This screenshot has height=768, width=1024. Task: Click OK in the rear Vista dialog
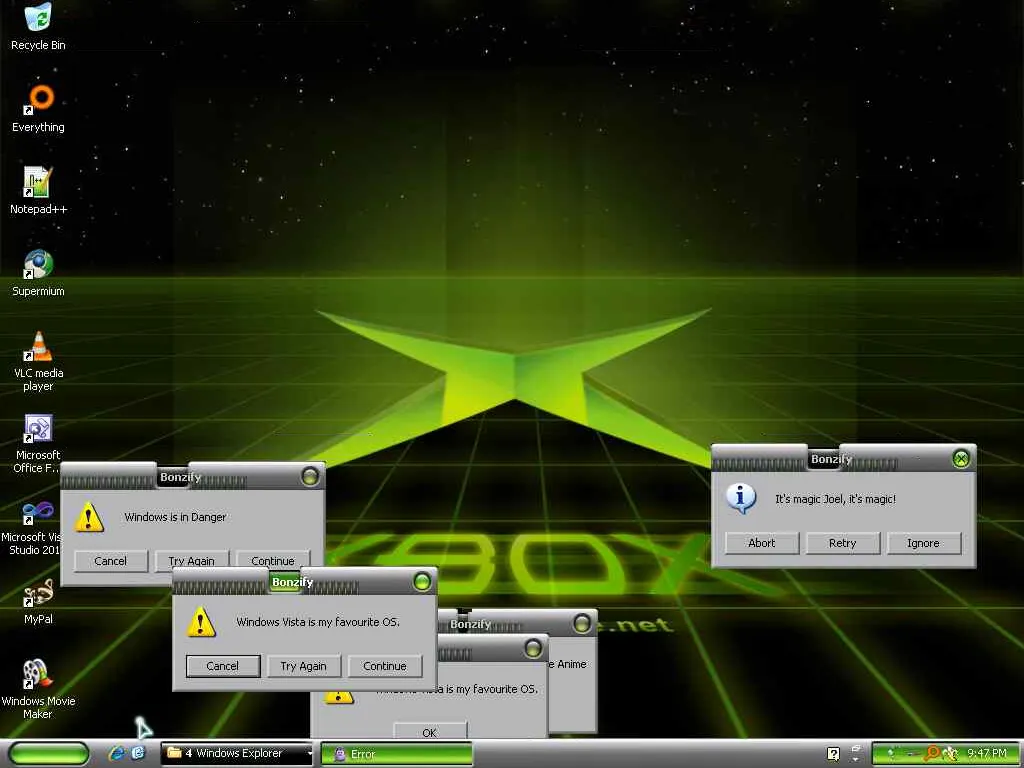click(430, 731)
